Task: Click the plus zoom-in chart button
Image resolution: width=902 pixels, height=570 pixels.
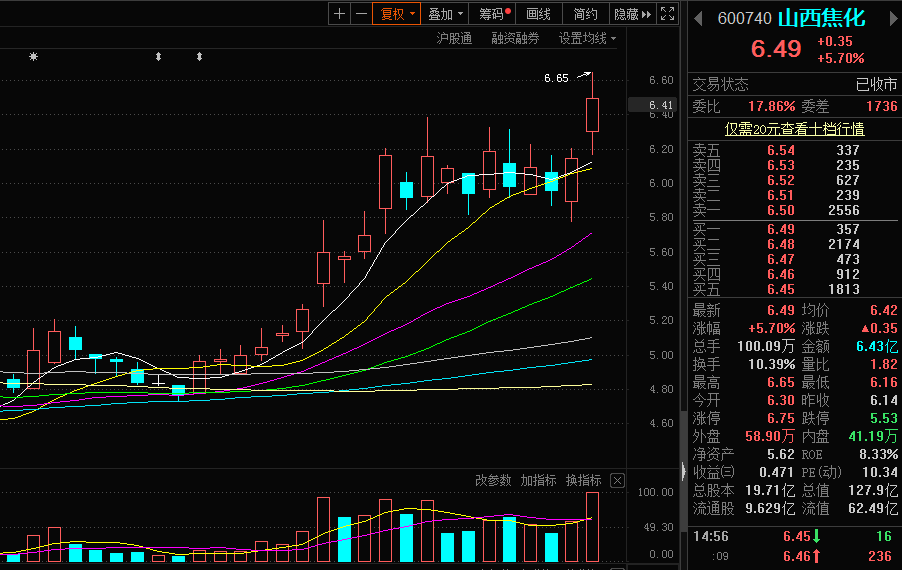Action: click(x=340, y=14)
